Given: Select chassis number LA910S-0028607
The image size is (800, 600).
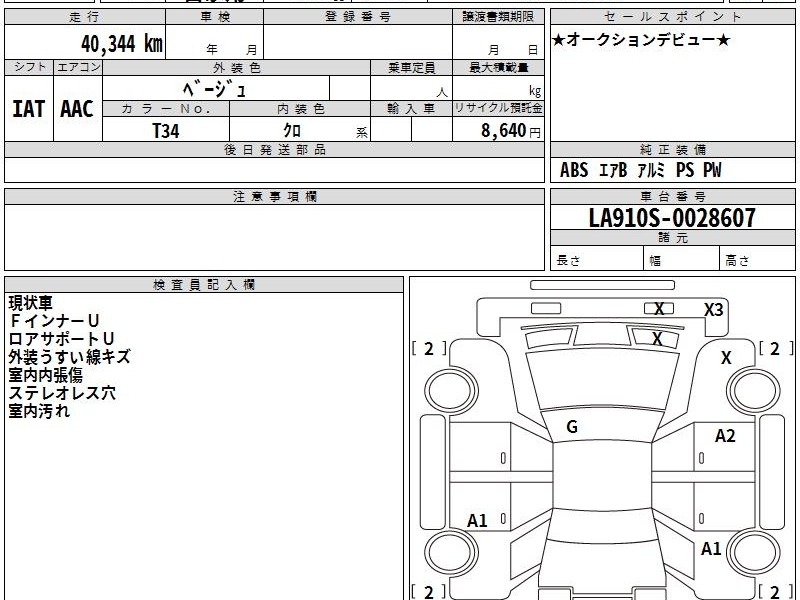Looking at the screenshot, I should point(672,218).
